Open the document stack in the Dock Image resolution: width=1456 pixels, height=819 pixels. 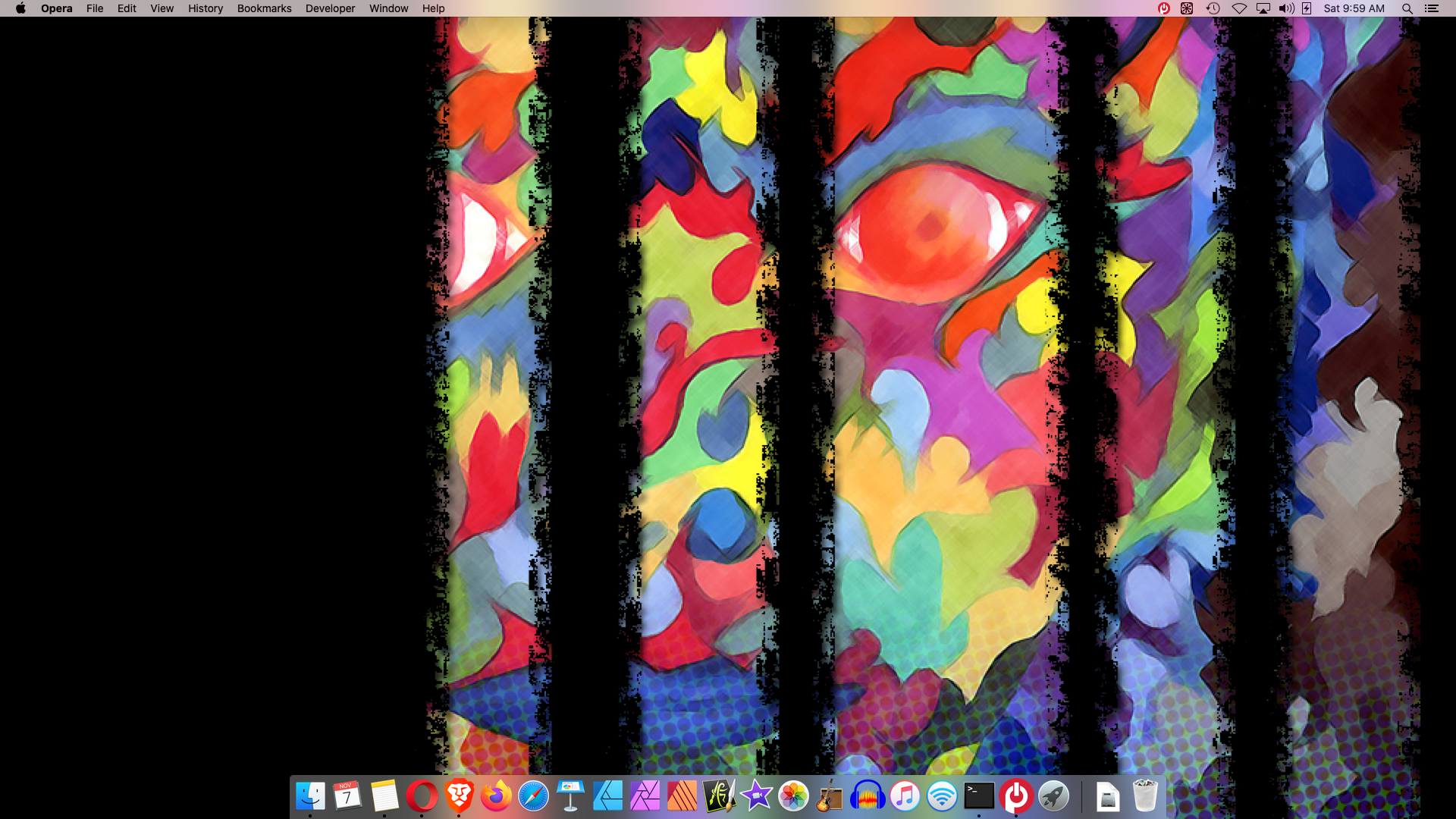click(1108, 796)
